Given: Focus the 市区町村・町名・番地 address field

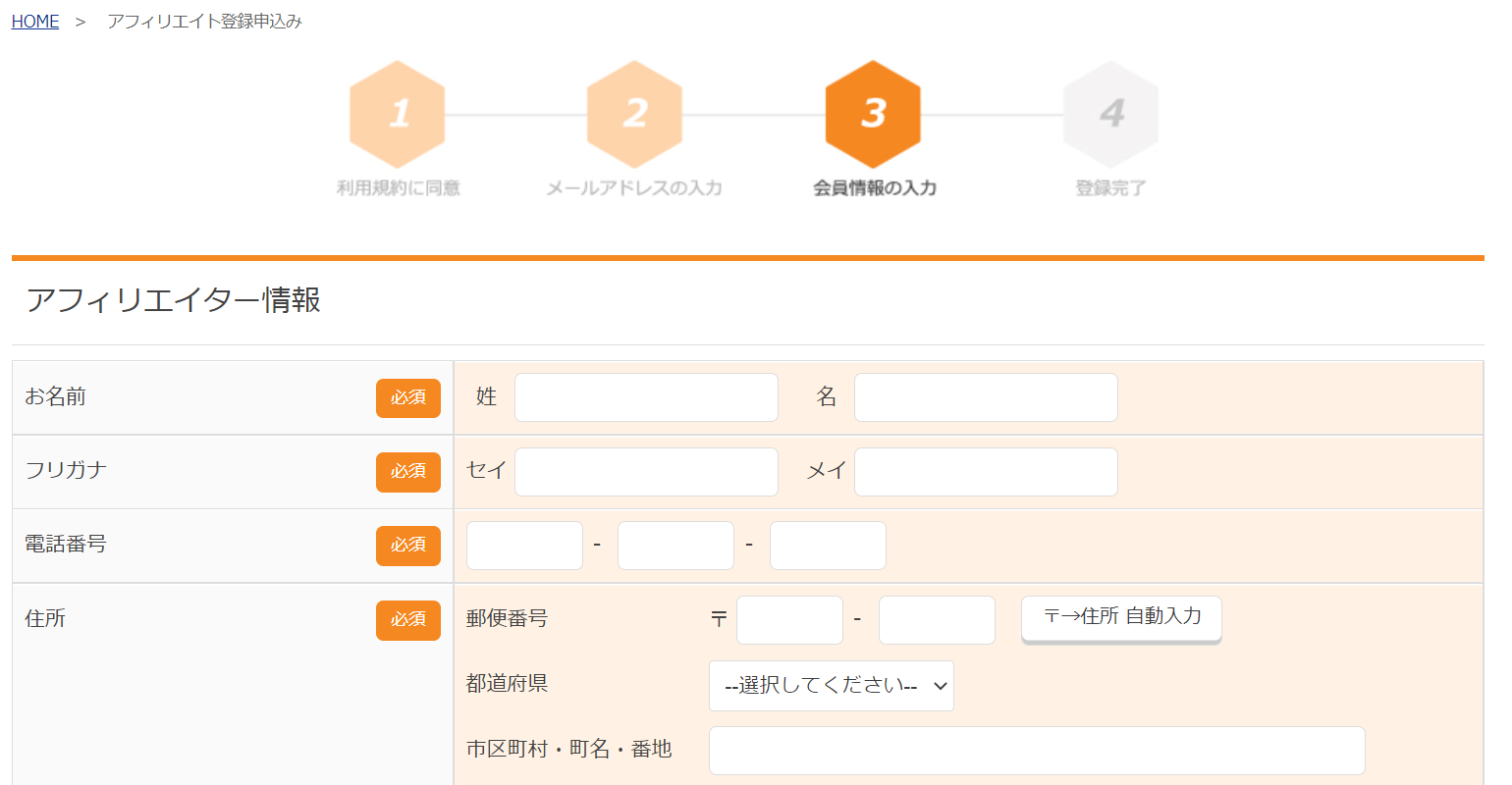Looking at the screenshot, I should [1037, 751].
